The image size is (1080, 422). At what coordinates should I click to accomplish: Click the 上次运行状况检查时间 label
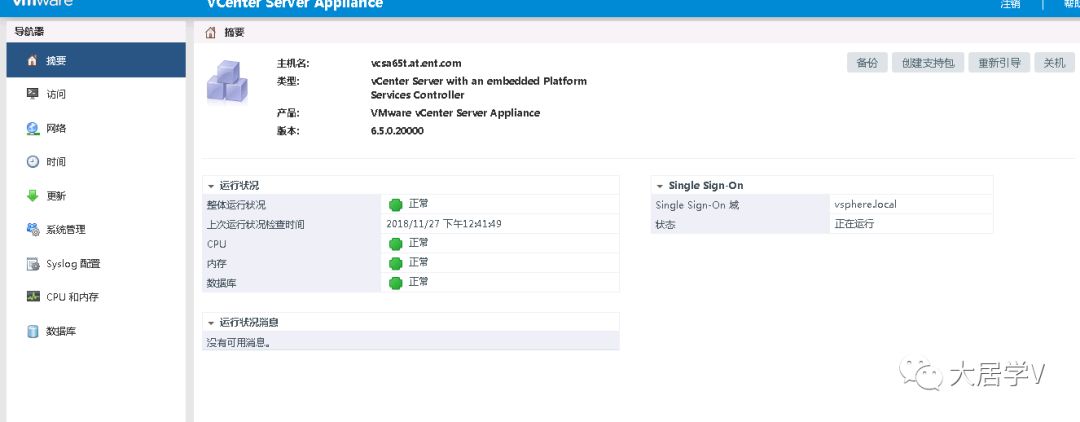[x=256, y=224]
